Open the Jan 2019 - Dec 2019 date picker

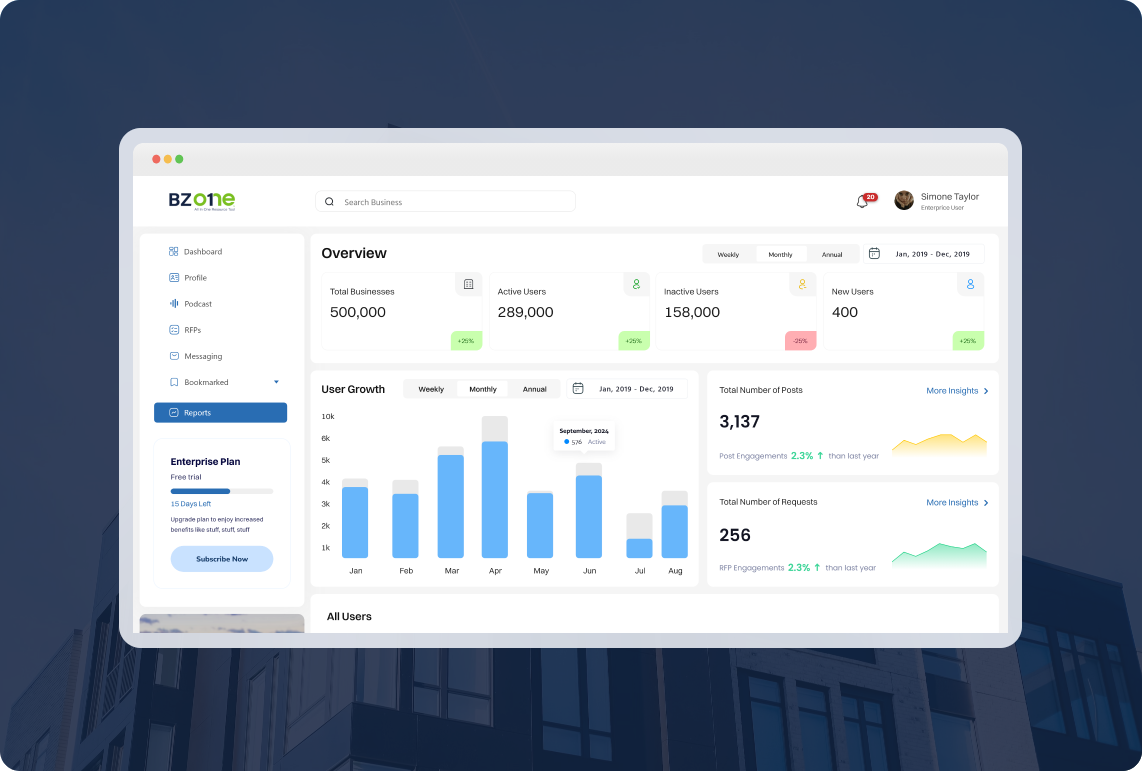(x=923, y=254)
